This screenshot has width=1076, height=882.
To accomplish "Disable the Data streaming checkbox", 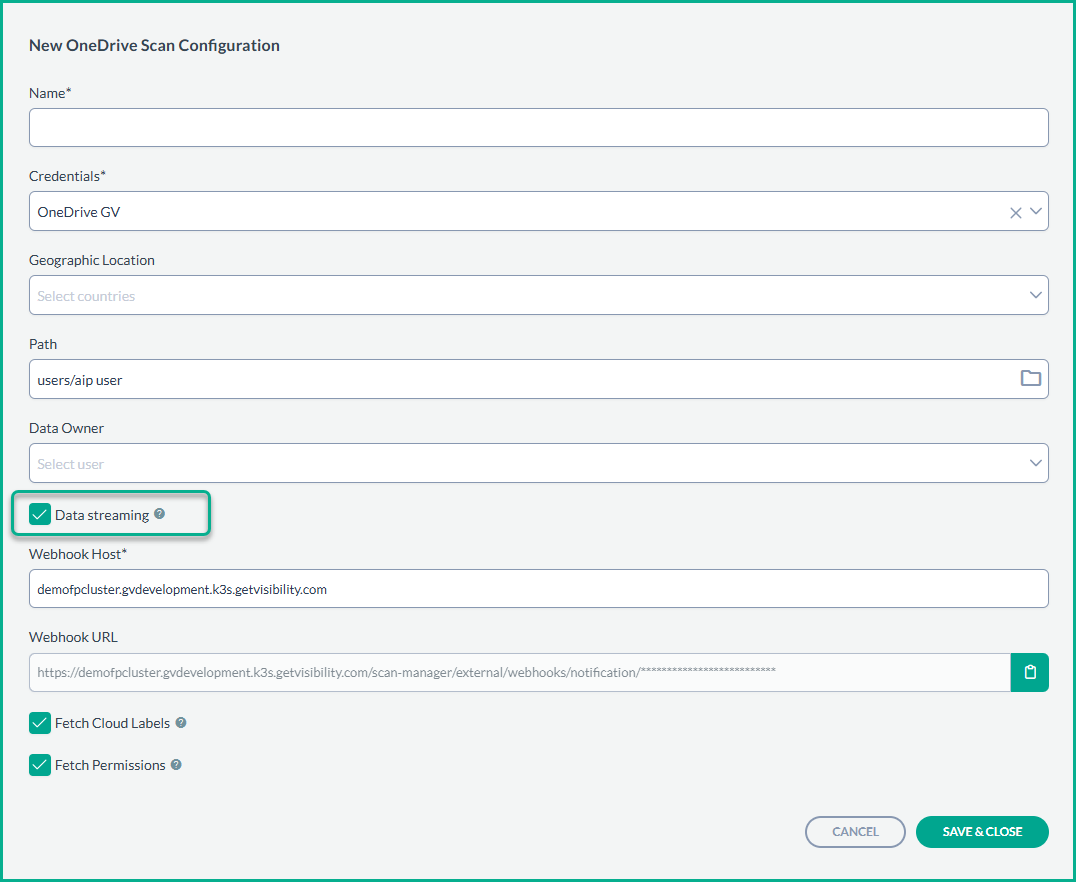I will point(40,515).
